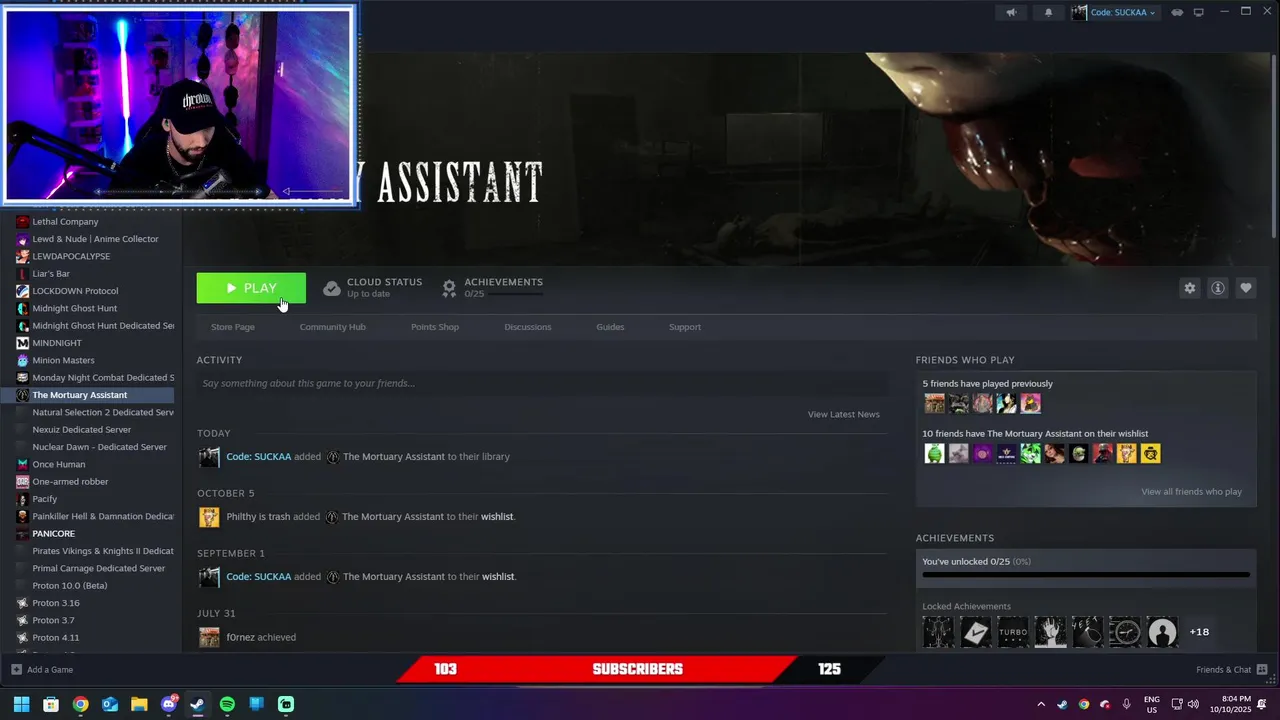Select Lewd & Nude | Anime Collector
This screenshot has height=720, width=1280.
[95, 239]
